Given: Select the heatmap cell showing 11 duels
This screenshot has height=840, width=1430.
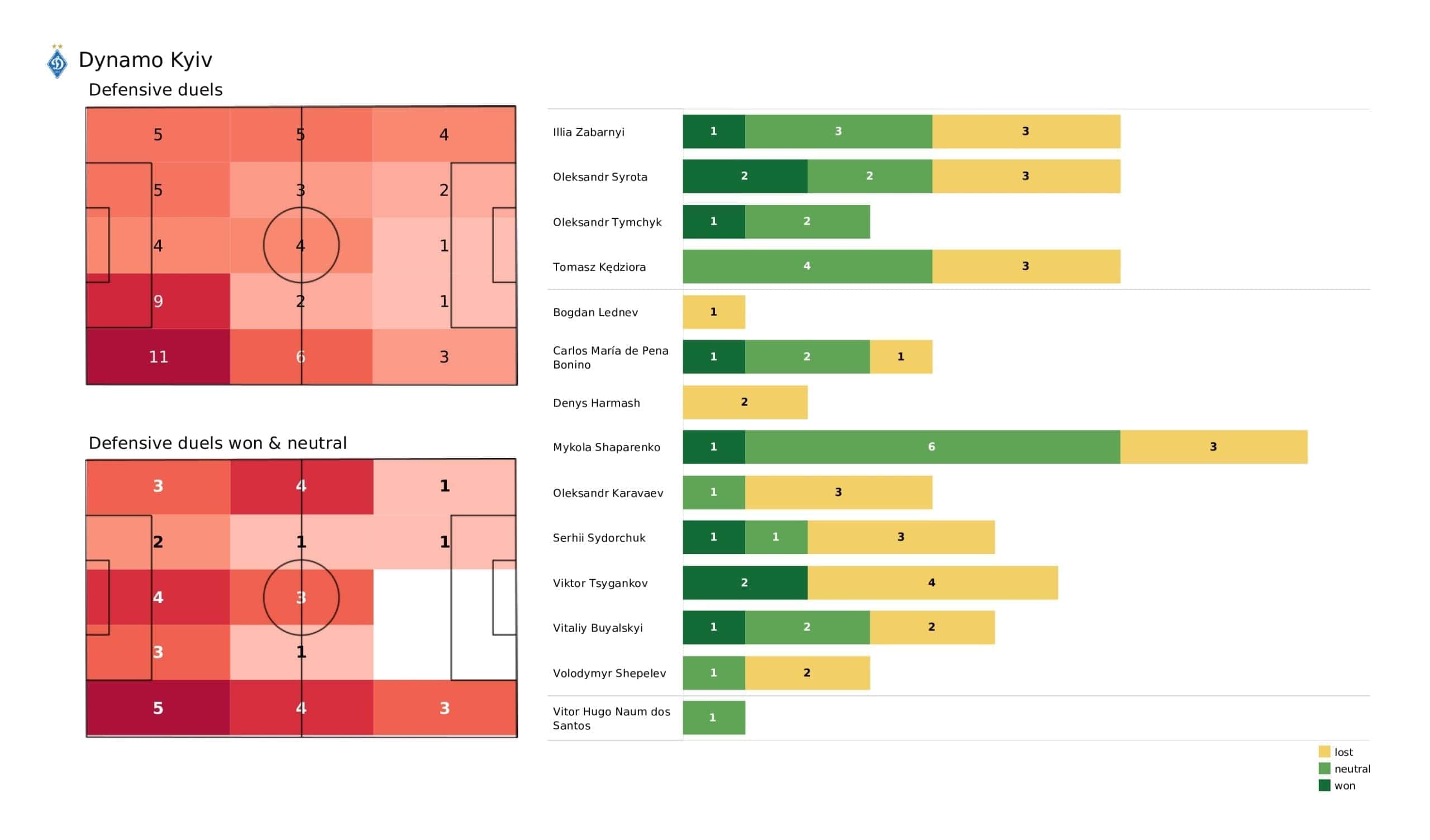Looking at the screenshot, I should point(158,356).
